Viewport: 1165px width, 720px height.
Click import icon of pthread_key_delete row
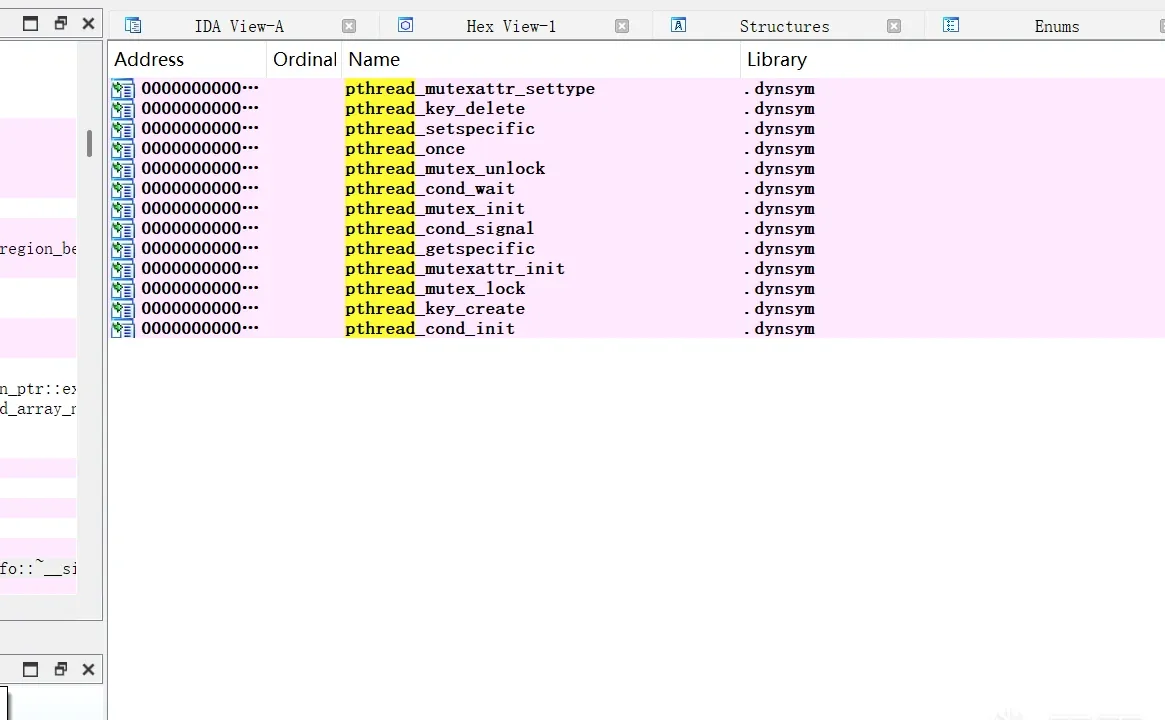[123, 109]
